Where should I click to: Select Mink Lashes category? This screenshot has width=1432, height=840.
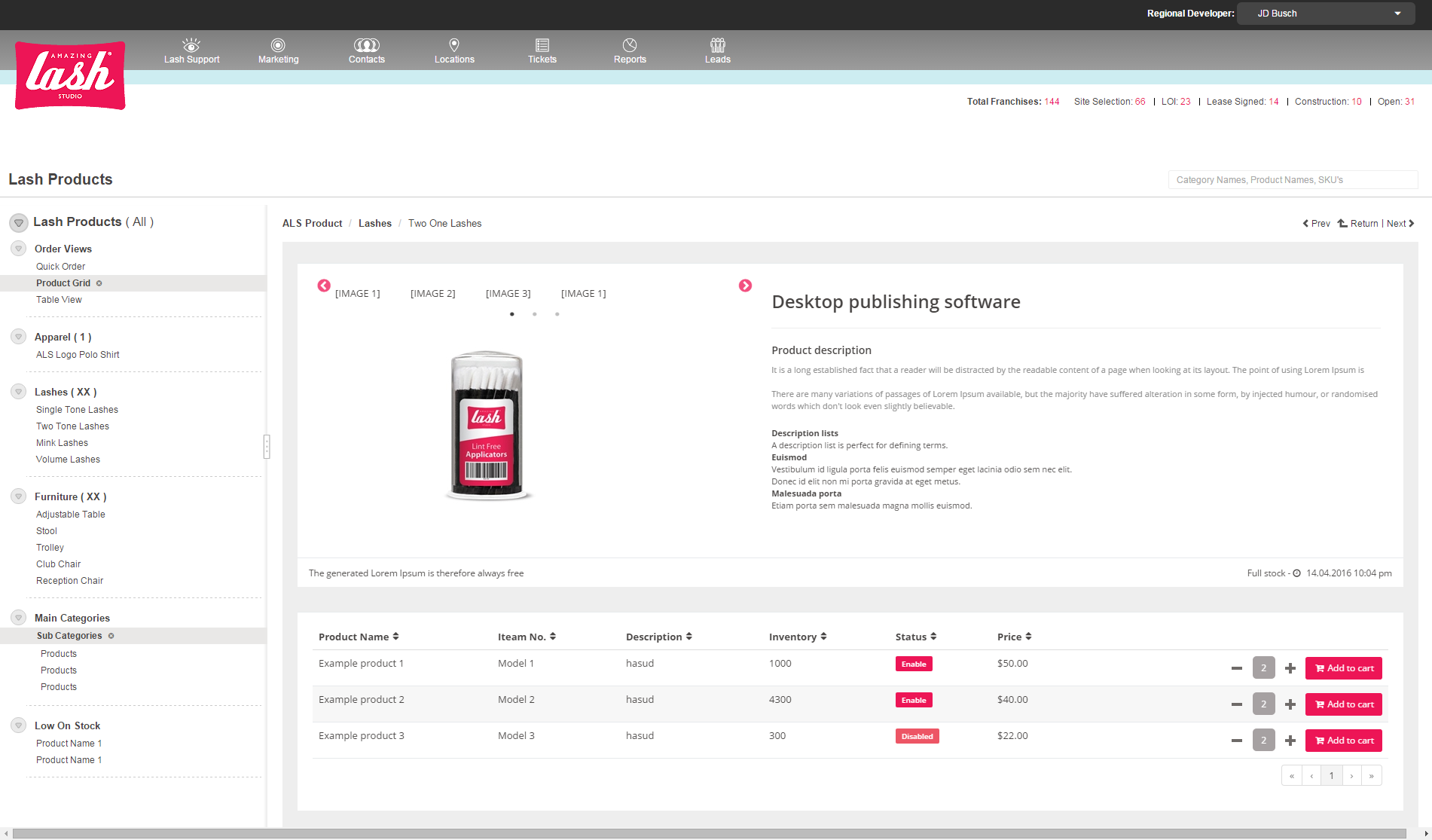coord(62,443)
